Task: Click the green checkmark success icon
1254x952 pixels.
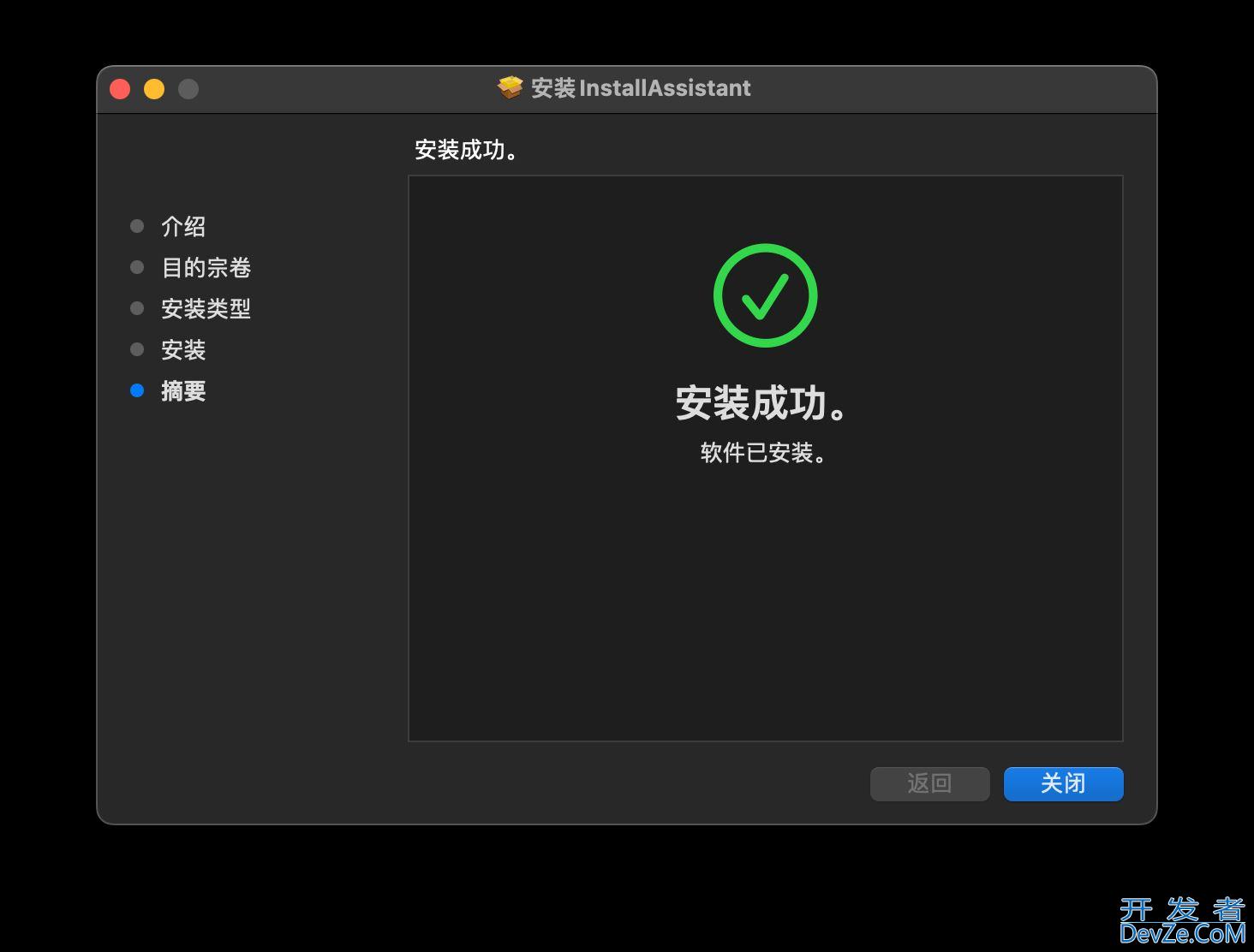Action: (765, 295)
